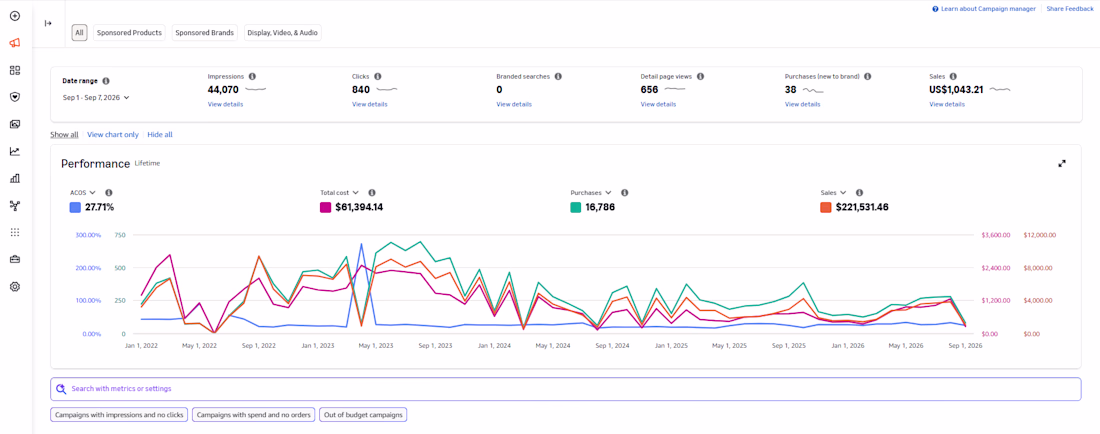This screenshot has height=434, width=1100.
Task: Select the Display, Video, & Audio tab
Action: click(x=283, y=33)
